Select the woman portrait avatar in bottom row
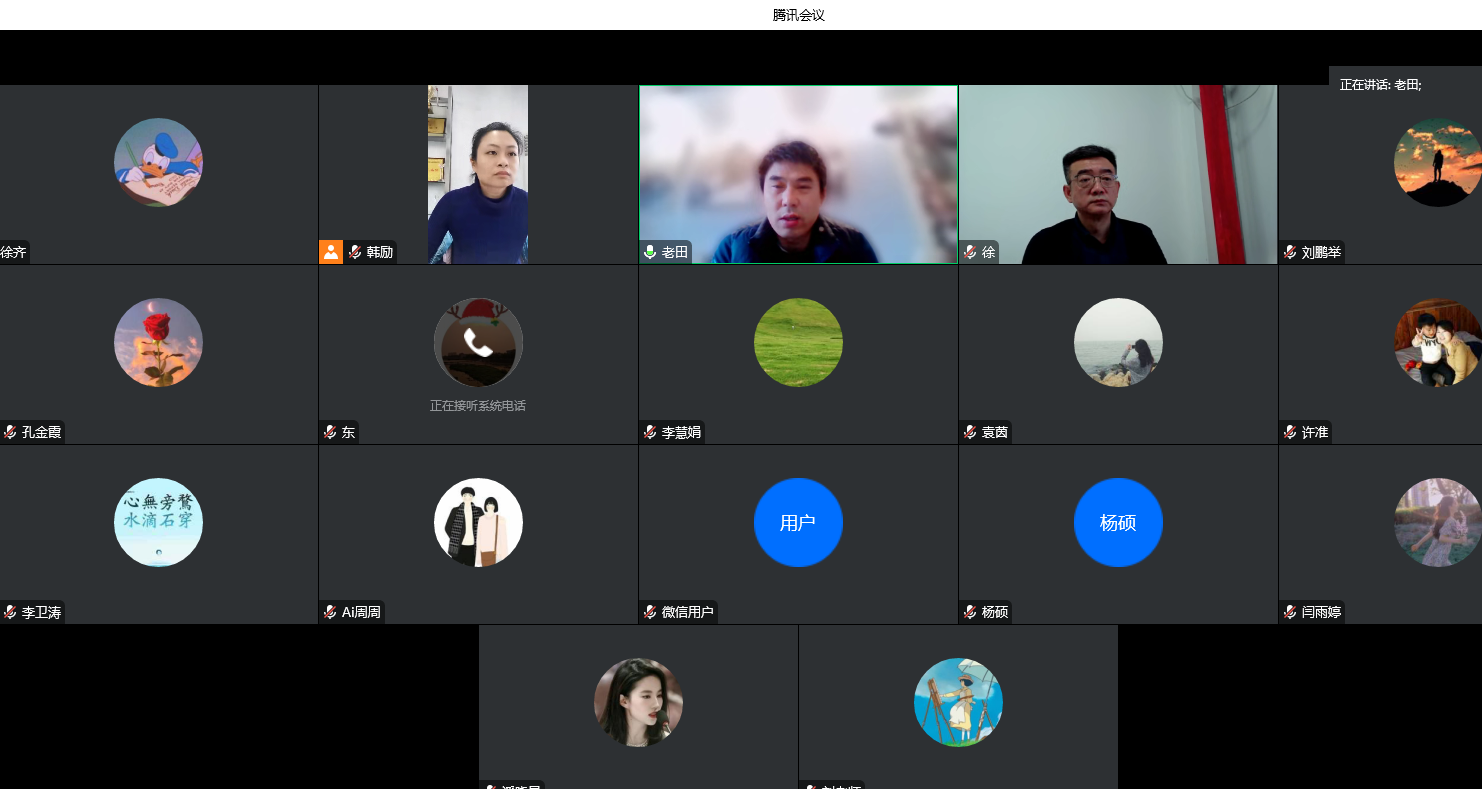 tap(638, 702)
